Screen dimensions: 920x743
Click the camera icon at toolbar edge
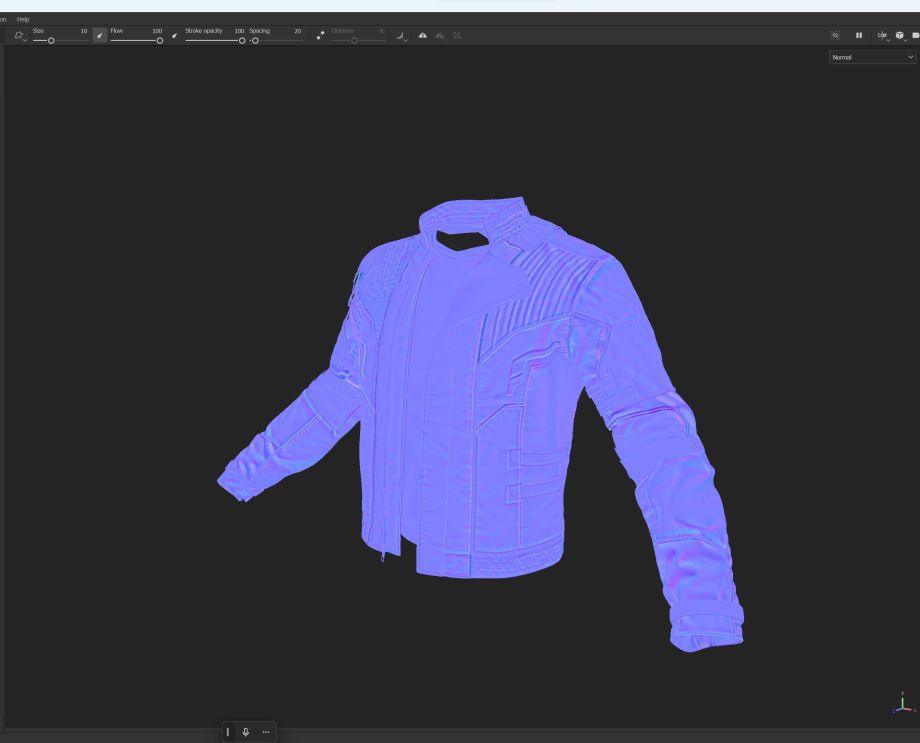(916, 35)
